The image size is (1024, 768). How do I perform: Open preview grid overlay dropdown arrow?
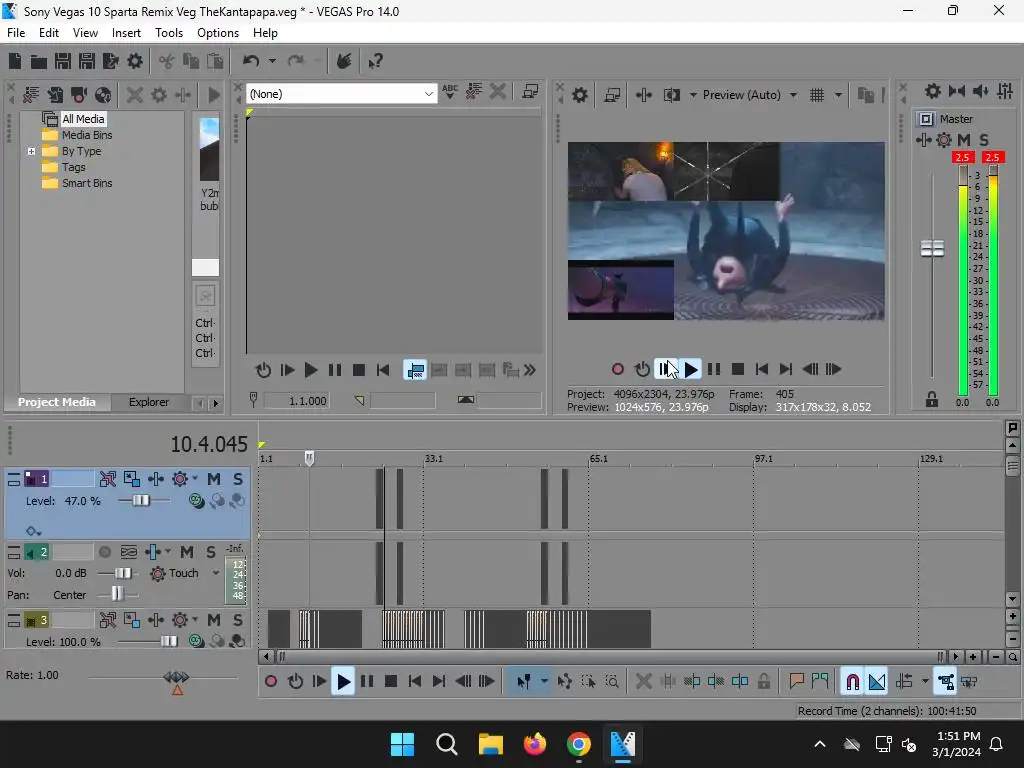coord(838,95)
